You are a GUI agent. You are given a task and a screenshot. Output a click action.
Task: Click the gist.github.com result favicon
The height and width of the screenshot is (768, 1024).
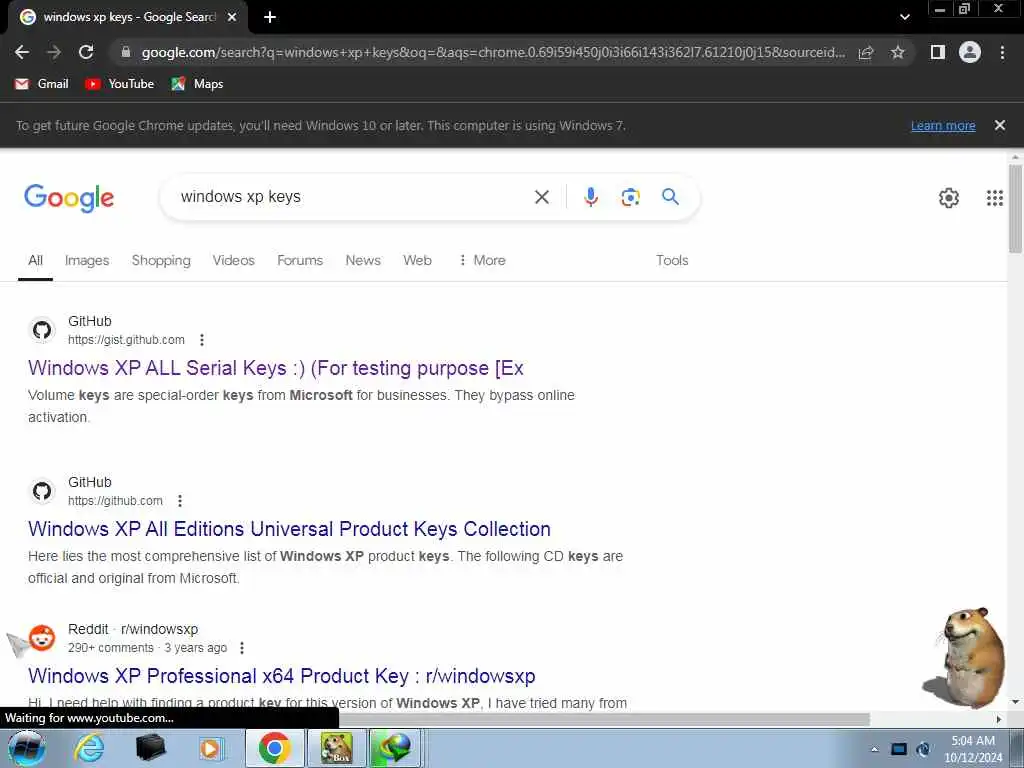tap(42, 330)
